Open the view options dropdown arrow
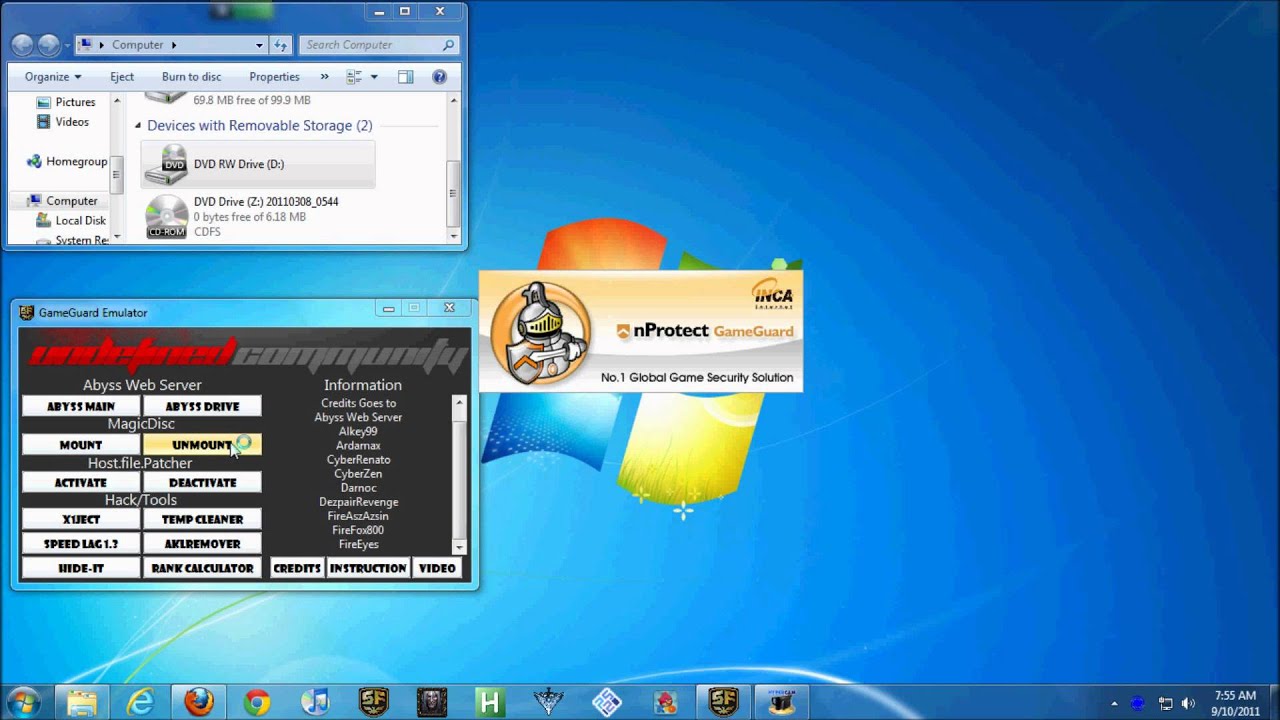Viewport: 1280px width, 720px height. (x=374, y=77)
